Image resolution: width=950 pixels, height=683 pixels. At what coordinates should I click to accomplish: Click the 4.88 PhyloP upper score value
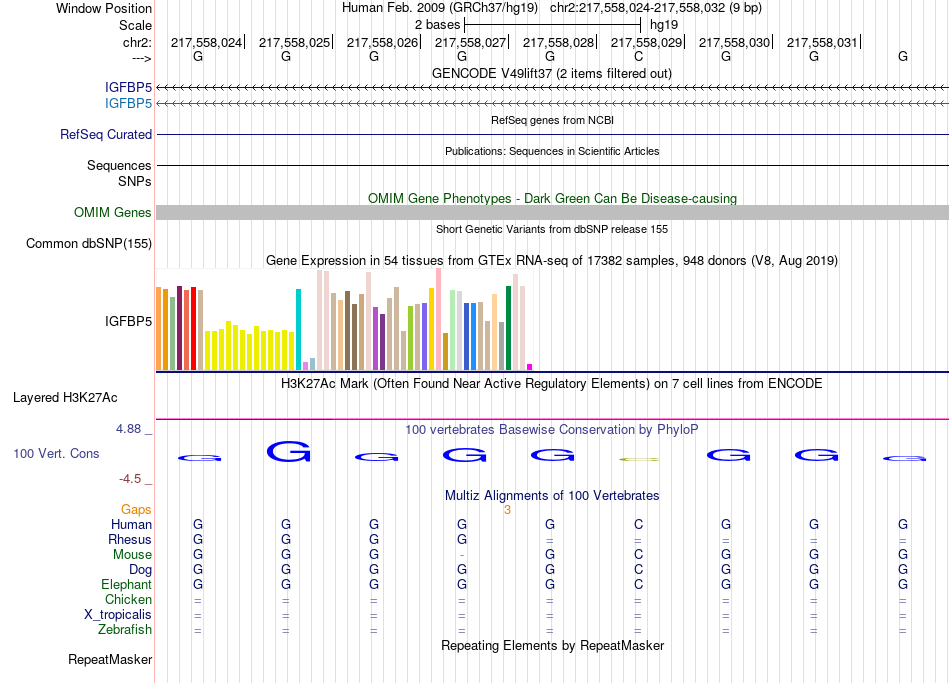pyautogui.click(x=128, y=429)
